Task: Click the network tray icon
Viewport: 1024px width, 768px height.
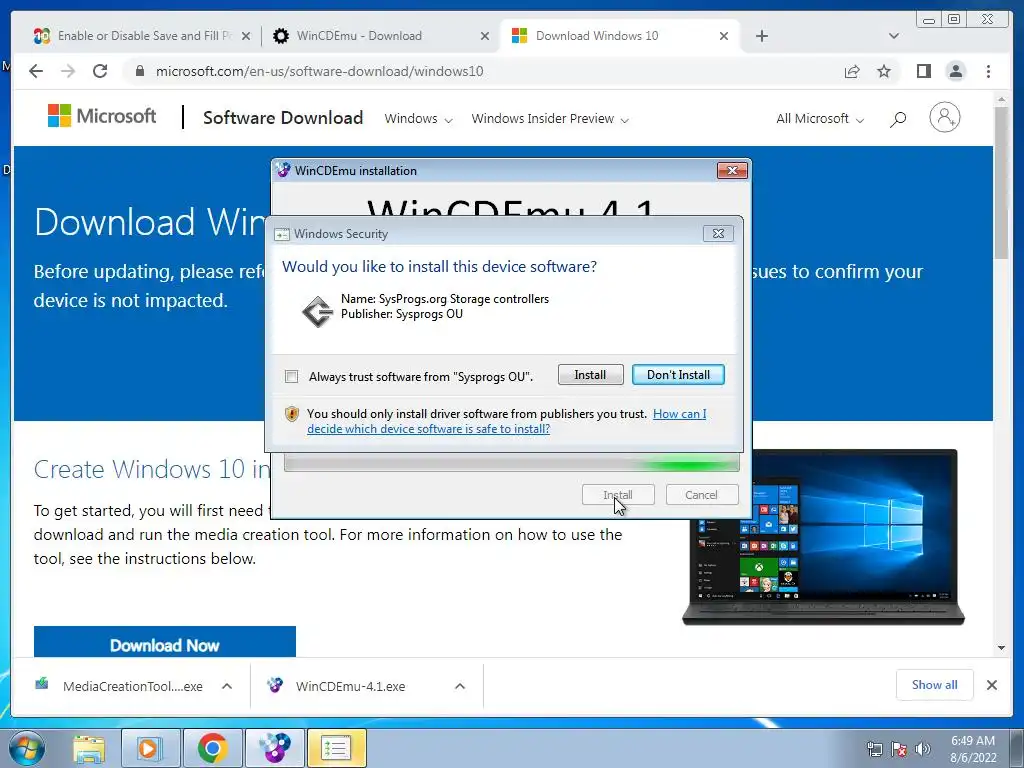Action: (874, 749)
